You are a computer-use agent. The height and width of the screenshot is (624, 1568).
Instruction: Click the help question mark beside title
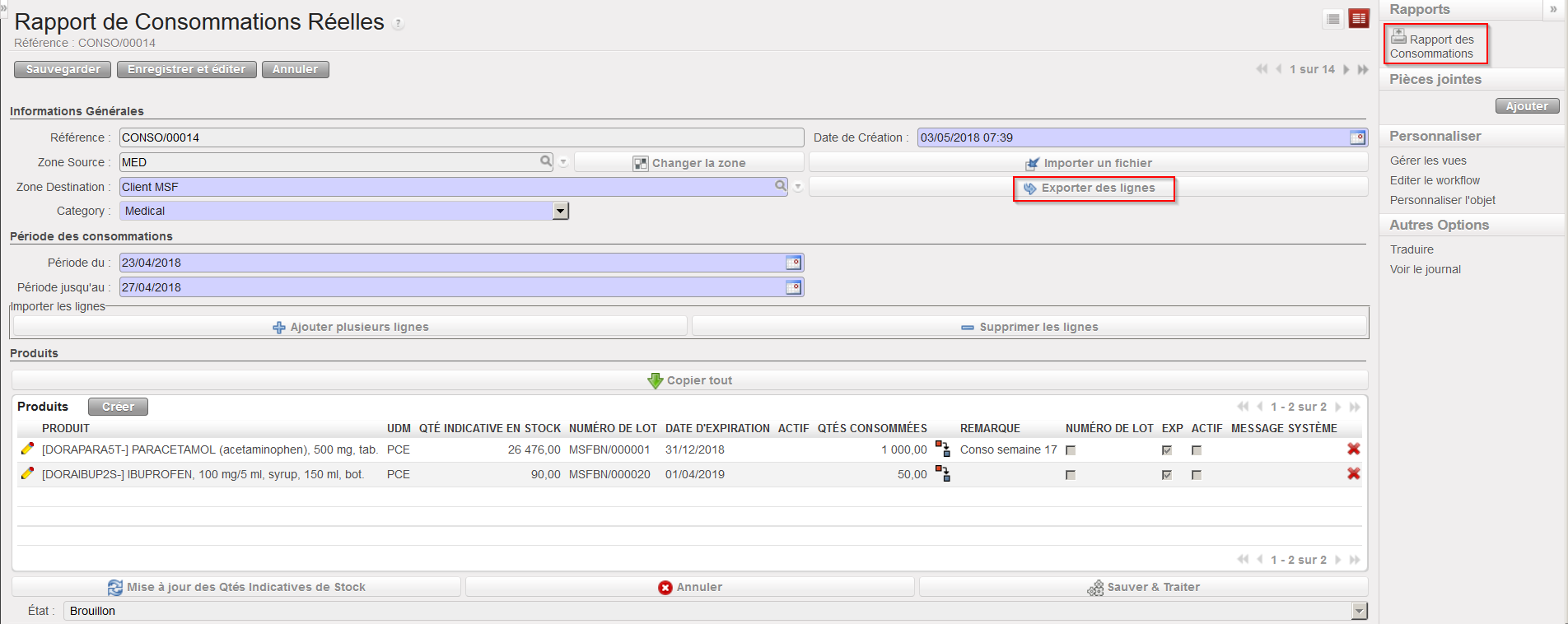point(398,24)
